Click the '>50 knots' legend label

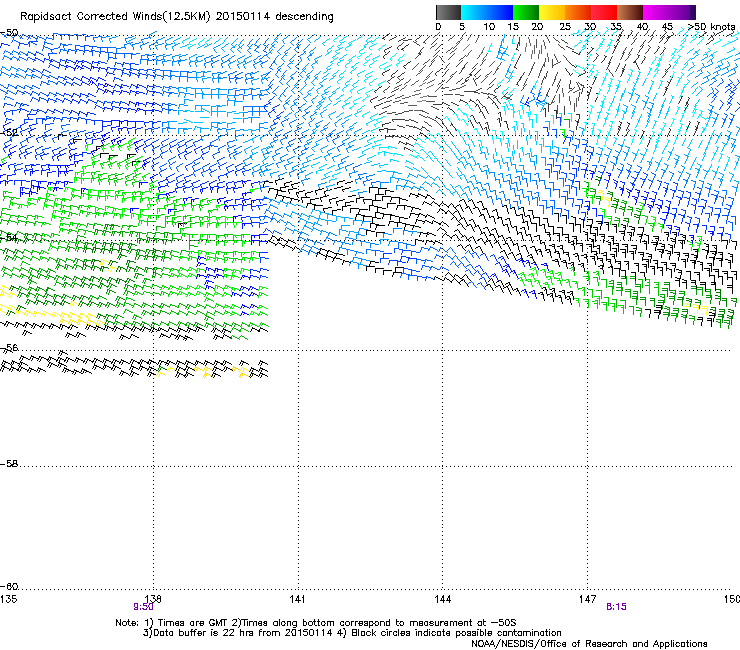click(x=712, y=27)
